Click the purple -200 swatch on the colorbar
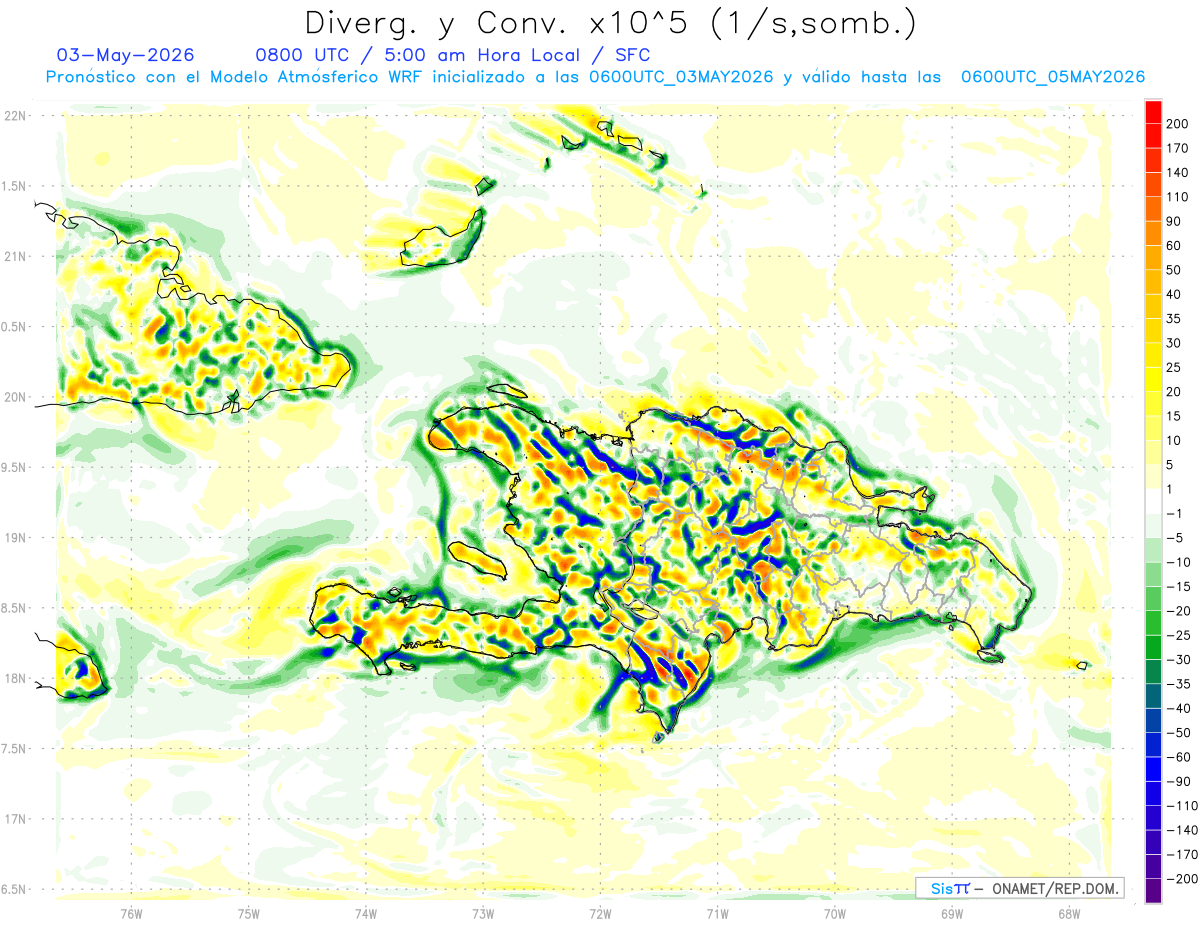 coord(1153,890)
